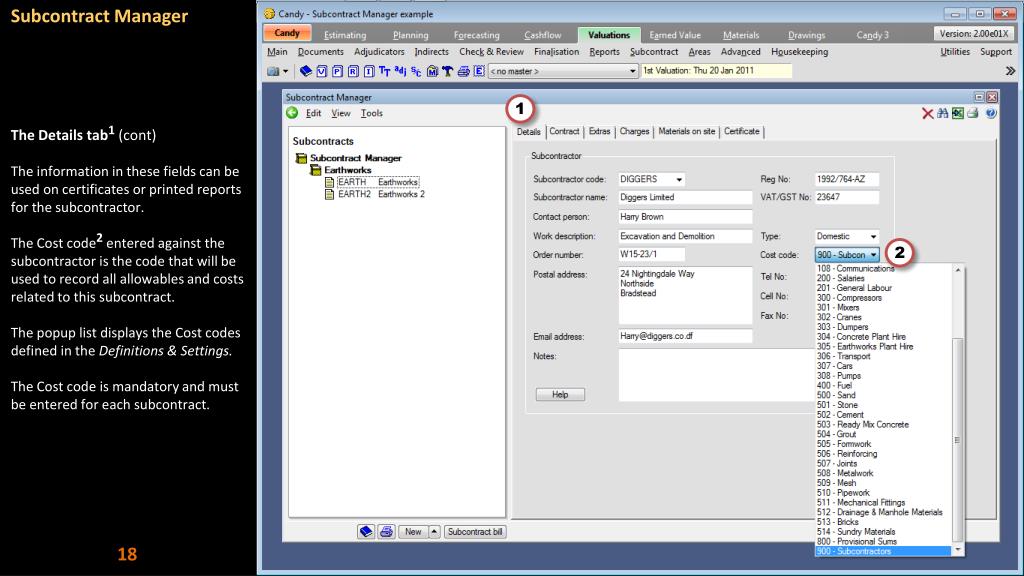Click the Reg No field
1024x576 pixels.
[x=846, y=179]
